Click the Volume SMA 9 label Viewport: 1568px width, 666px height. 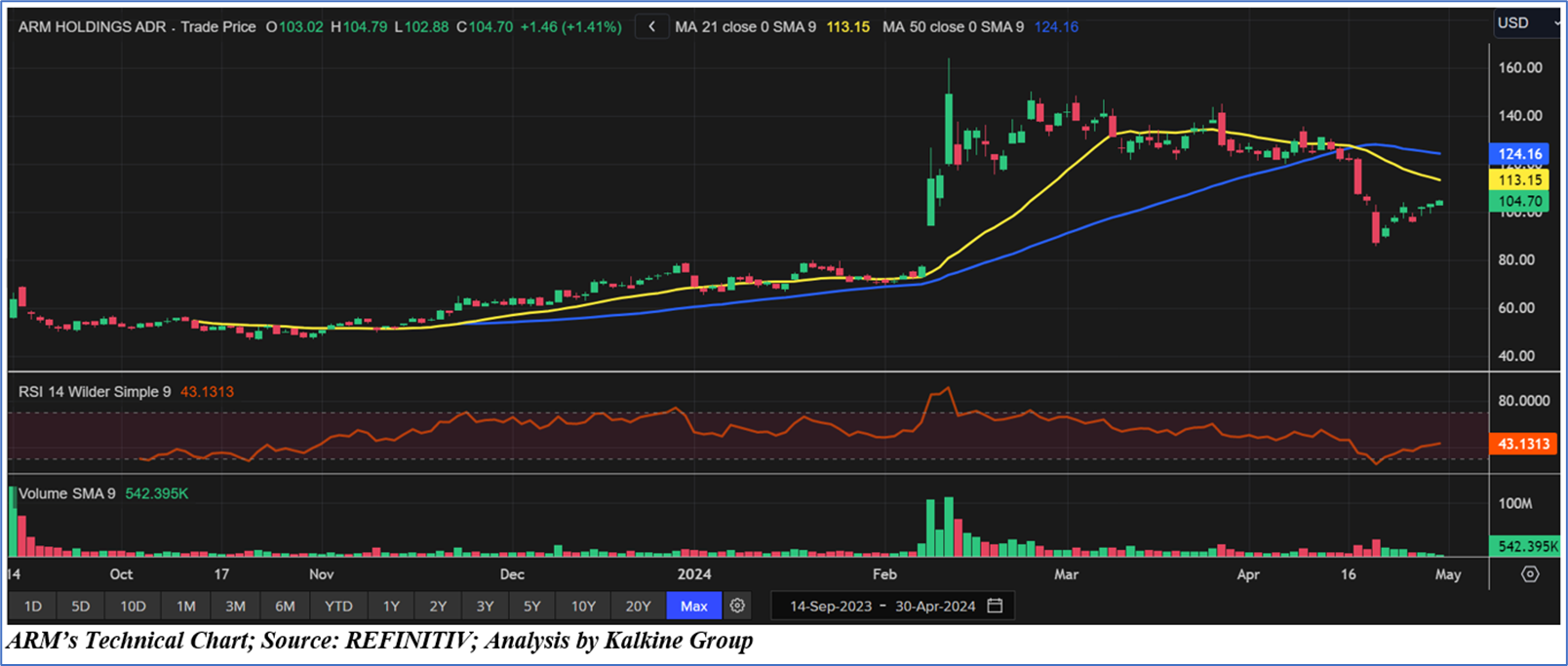tap(67, 493)
